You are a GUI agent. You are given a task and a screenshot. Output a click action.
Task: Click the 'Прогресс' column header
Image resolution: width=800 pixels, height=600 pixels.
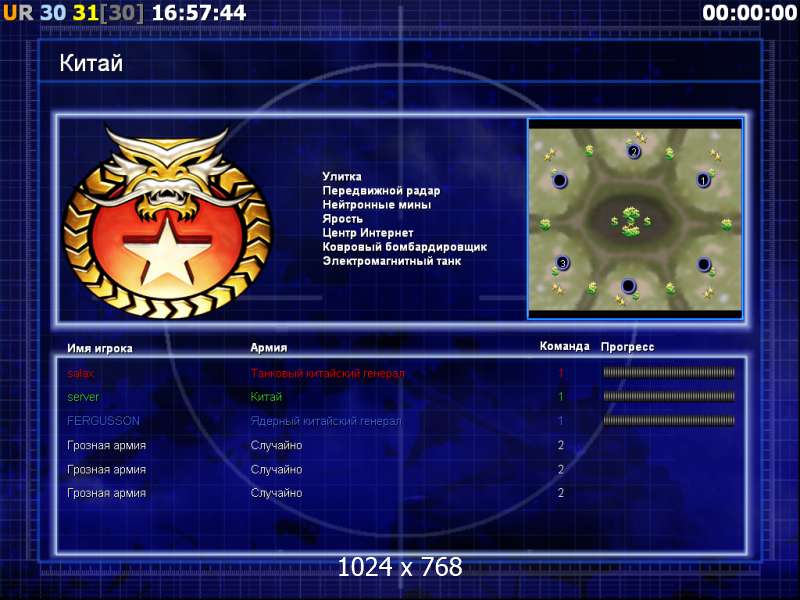pos(627,347)
